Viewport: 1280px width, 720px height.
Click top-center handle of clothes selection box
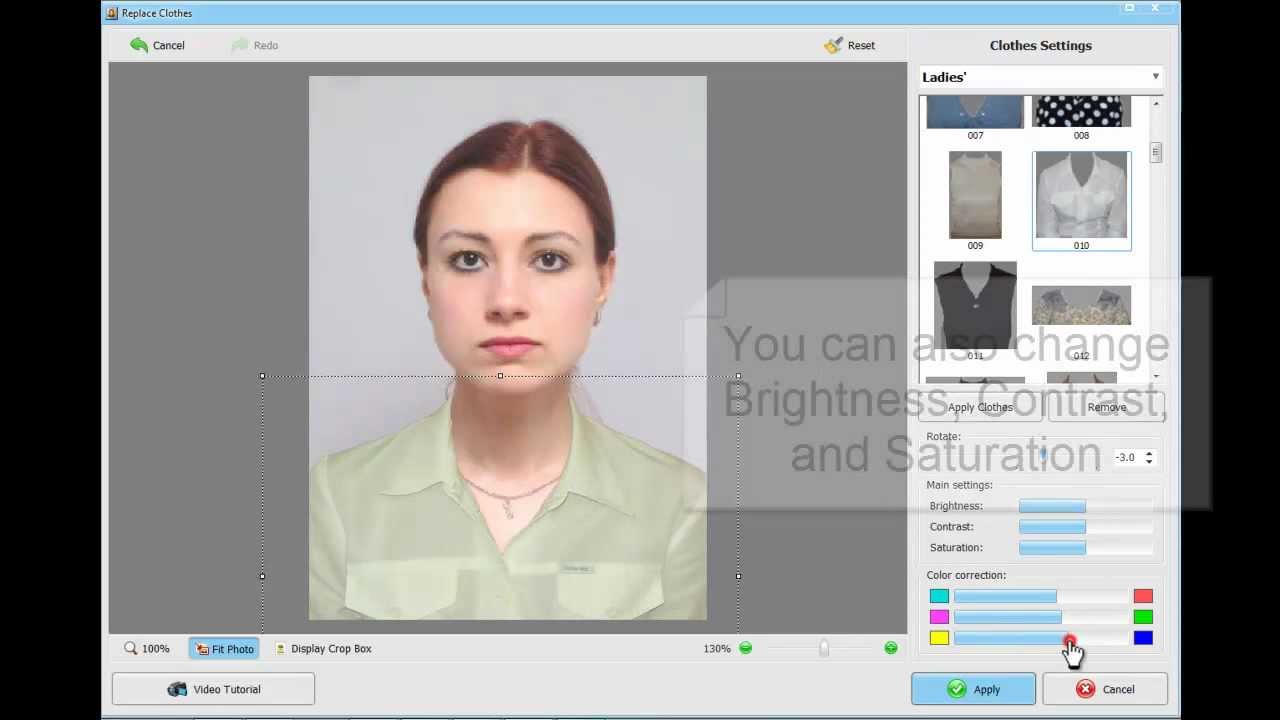pyautogui.click(x=500, y=376)
